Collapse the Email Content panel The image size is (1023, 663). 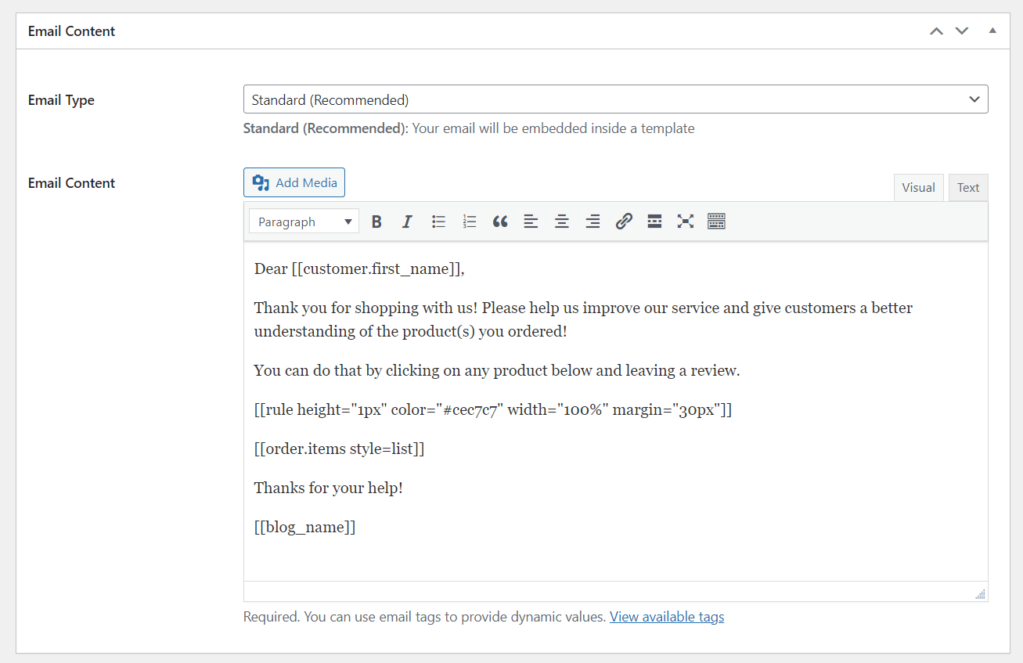coord(992,30)
